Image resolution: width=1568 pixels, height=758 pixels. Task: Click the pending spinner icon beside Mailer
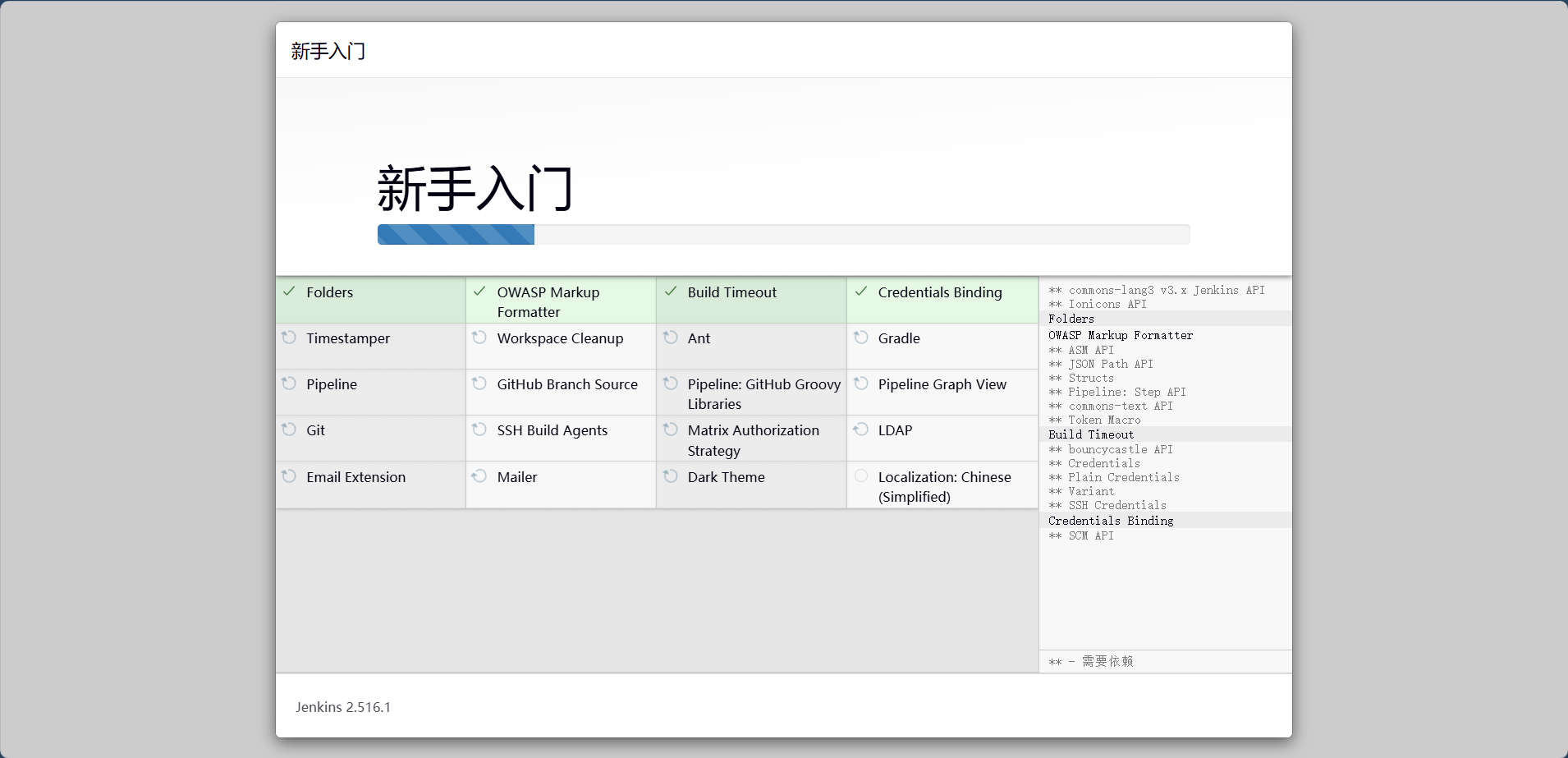(479, 476)
